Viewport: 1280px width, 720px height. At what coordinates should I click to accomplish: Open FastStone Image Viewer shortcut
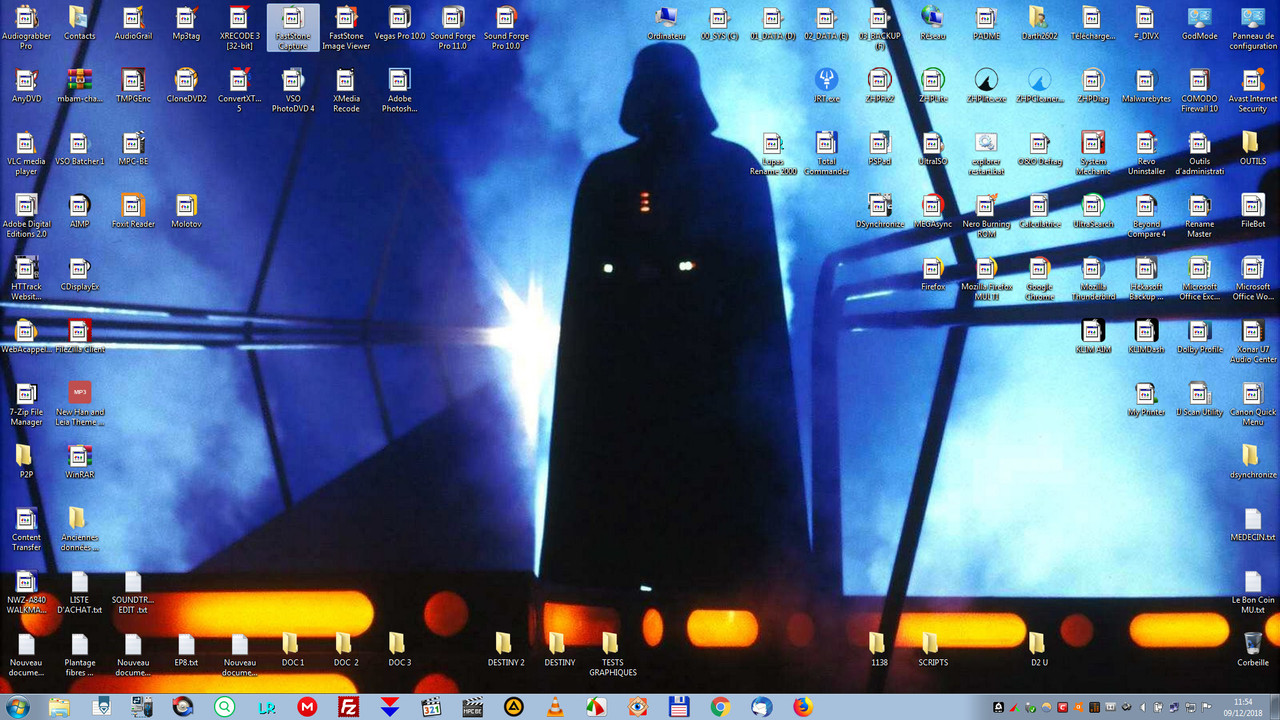tap(346, 27)
